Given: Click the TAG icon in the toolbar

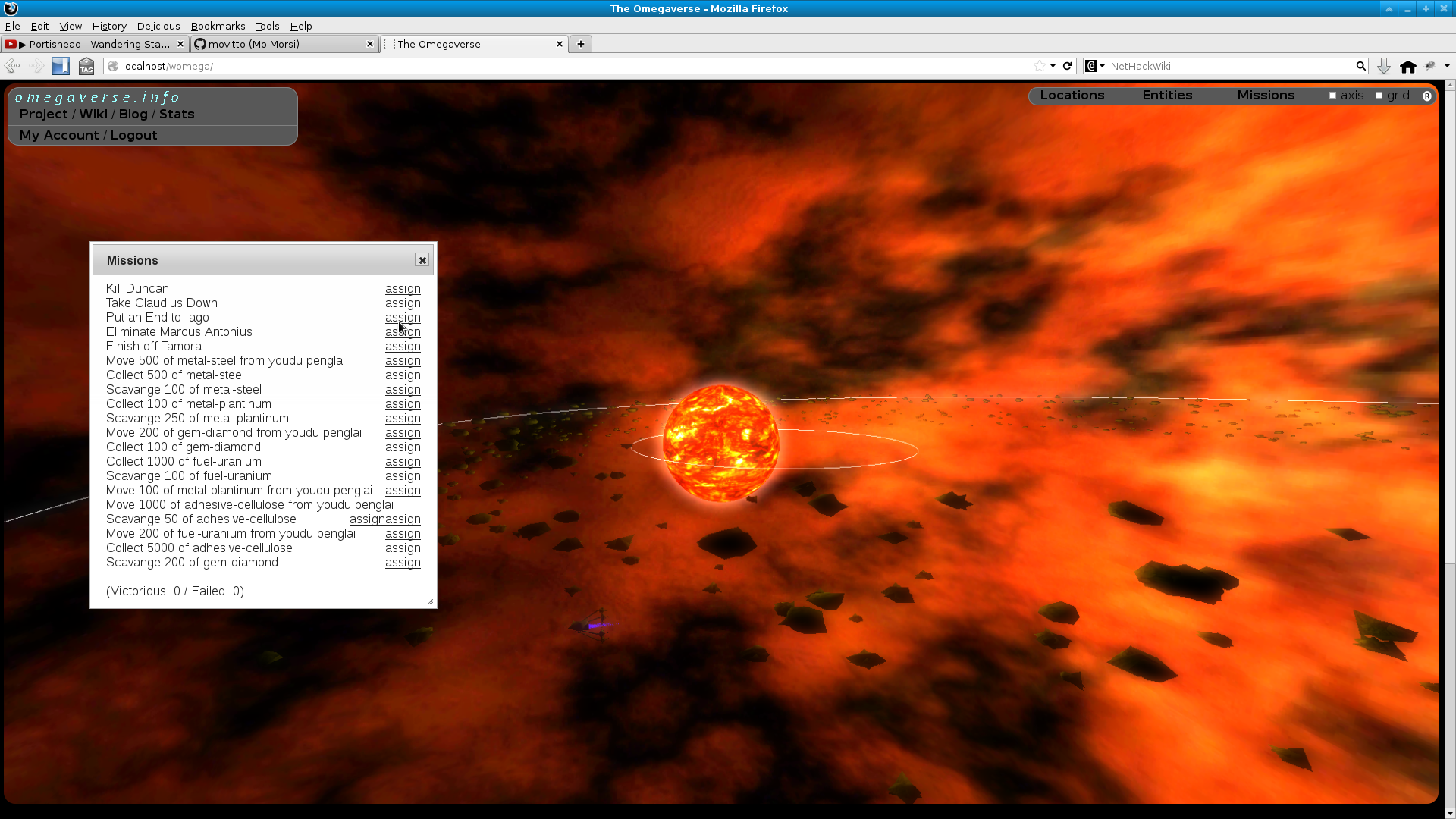Looking at the screenshot, I should click(x=86, y=66).
